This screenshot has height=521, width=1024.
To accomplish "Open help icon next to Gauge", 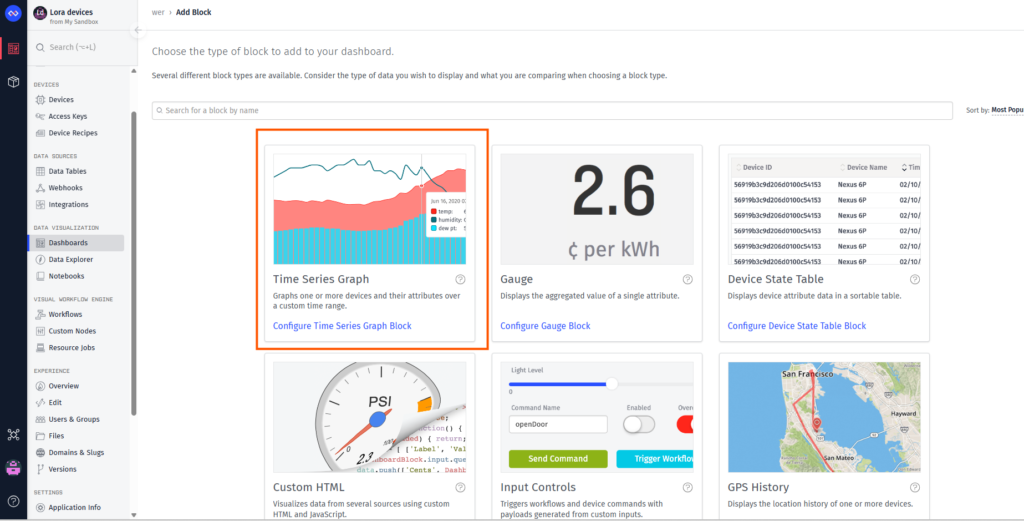I will point(688,279).
